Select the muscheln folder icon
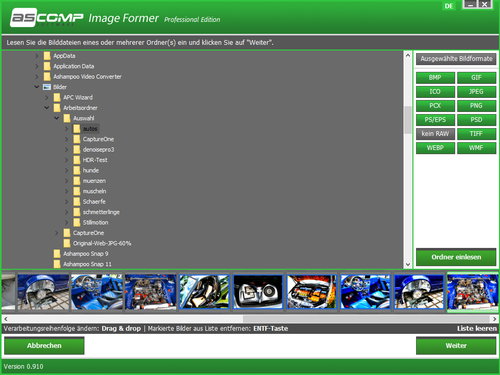This screenshot has width=500, height=375. (77, 191)
